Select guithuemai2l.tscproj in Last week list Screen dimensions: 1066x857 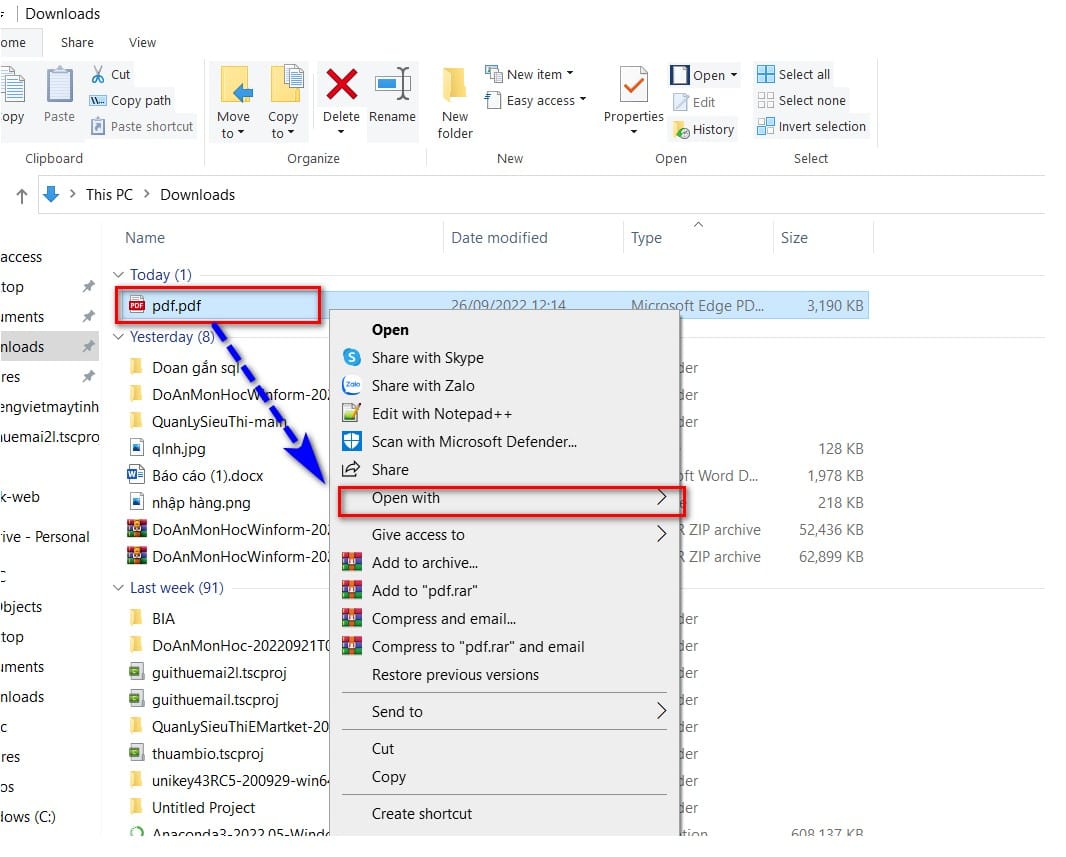pos(219,673)
